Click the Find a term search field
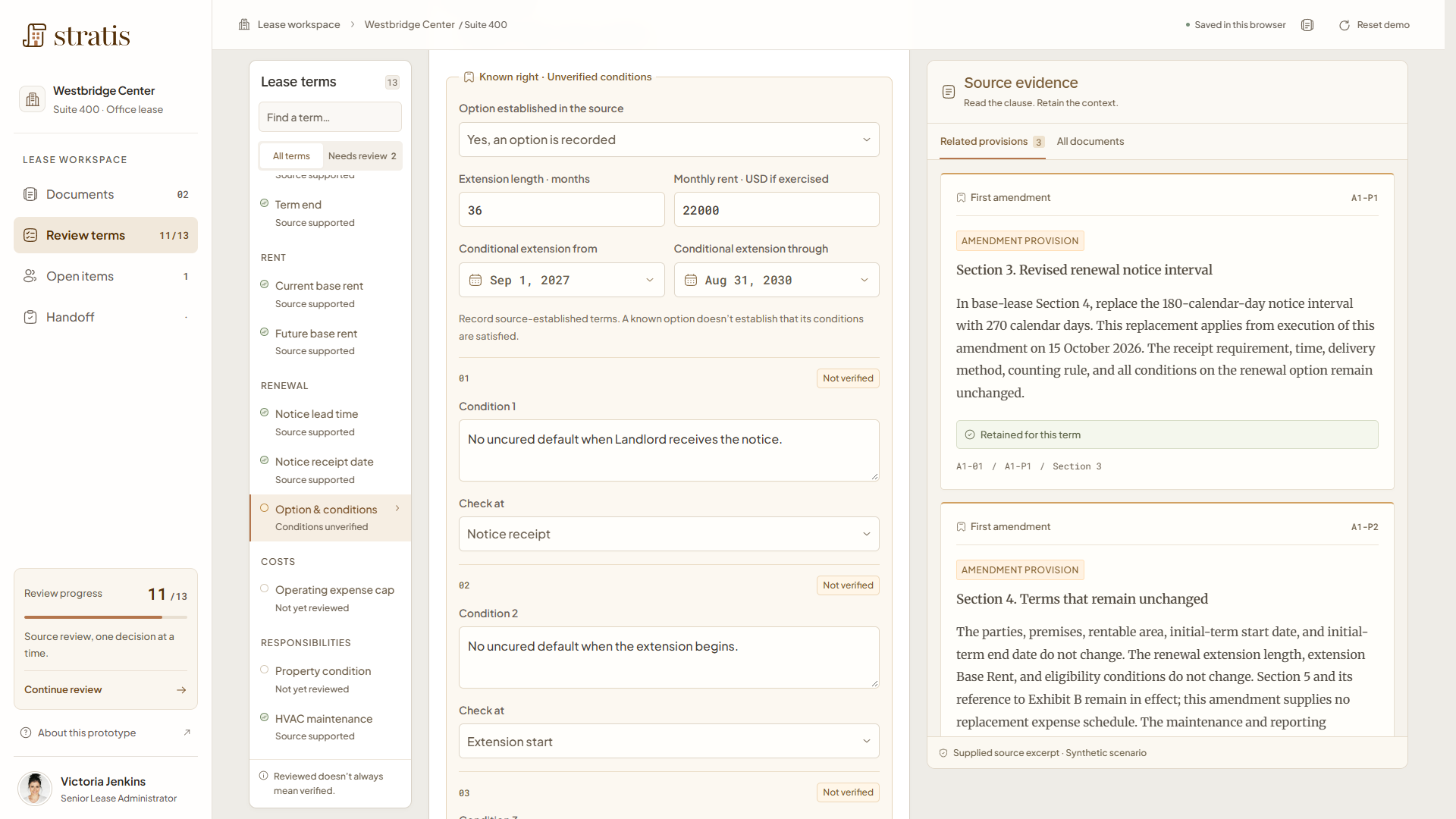 pos(330,118)
